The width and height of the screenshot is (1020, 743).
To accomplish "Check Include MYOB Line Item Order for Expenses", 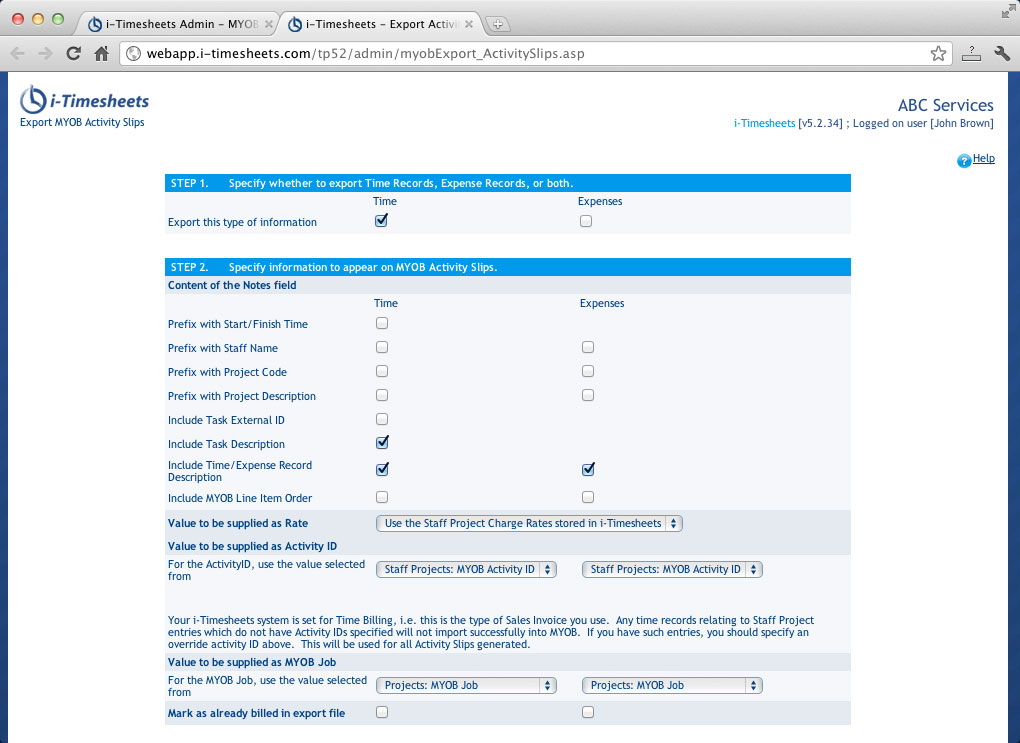I will pyautogui.click(x=588, y=498).
